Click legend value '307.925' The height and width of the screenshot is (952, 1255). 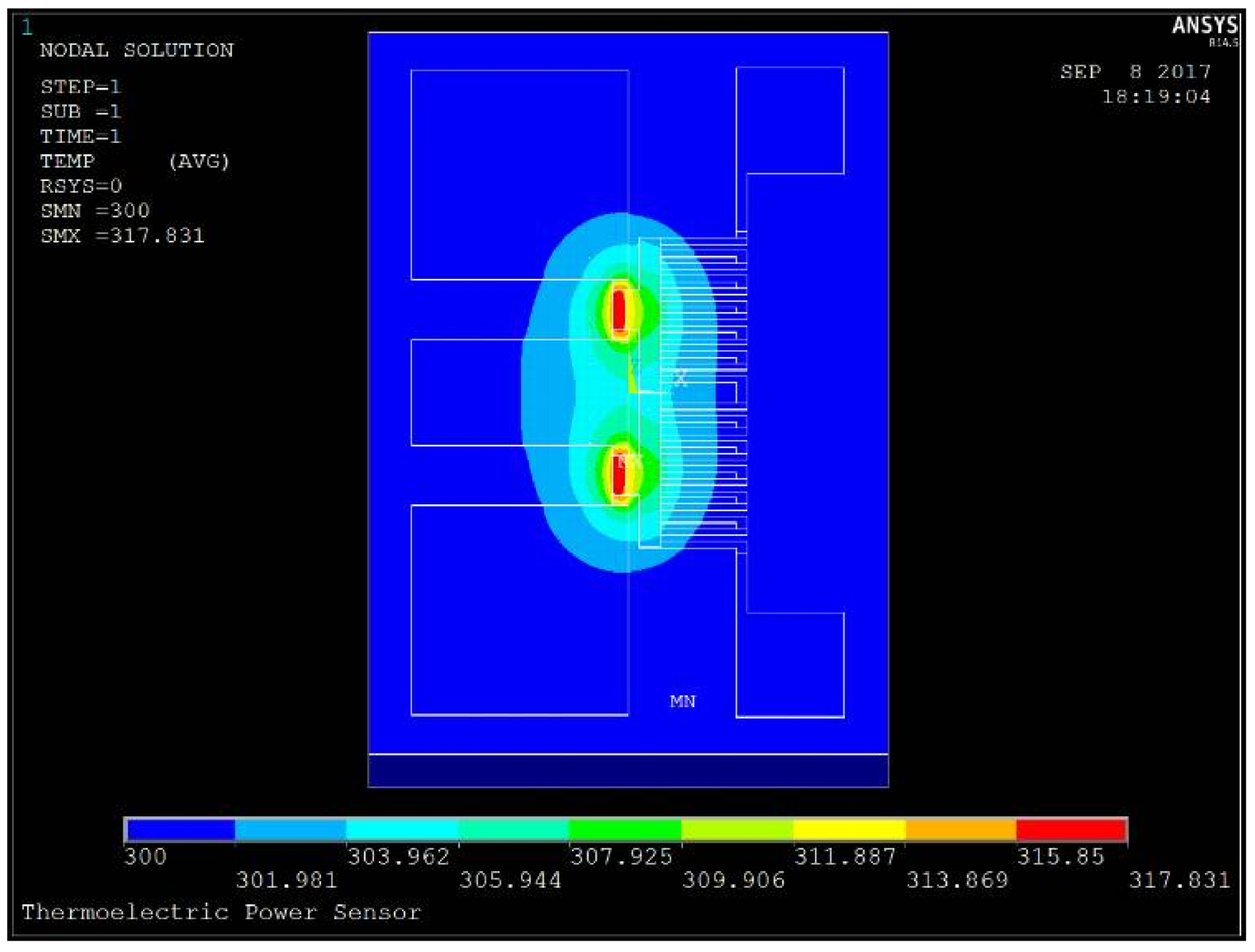pyautogui.click(x=622, y=857)
